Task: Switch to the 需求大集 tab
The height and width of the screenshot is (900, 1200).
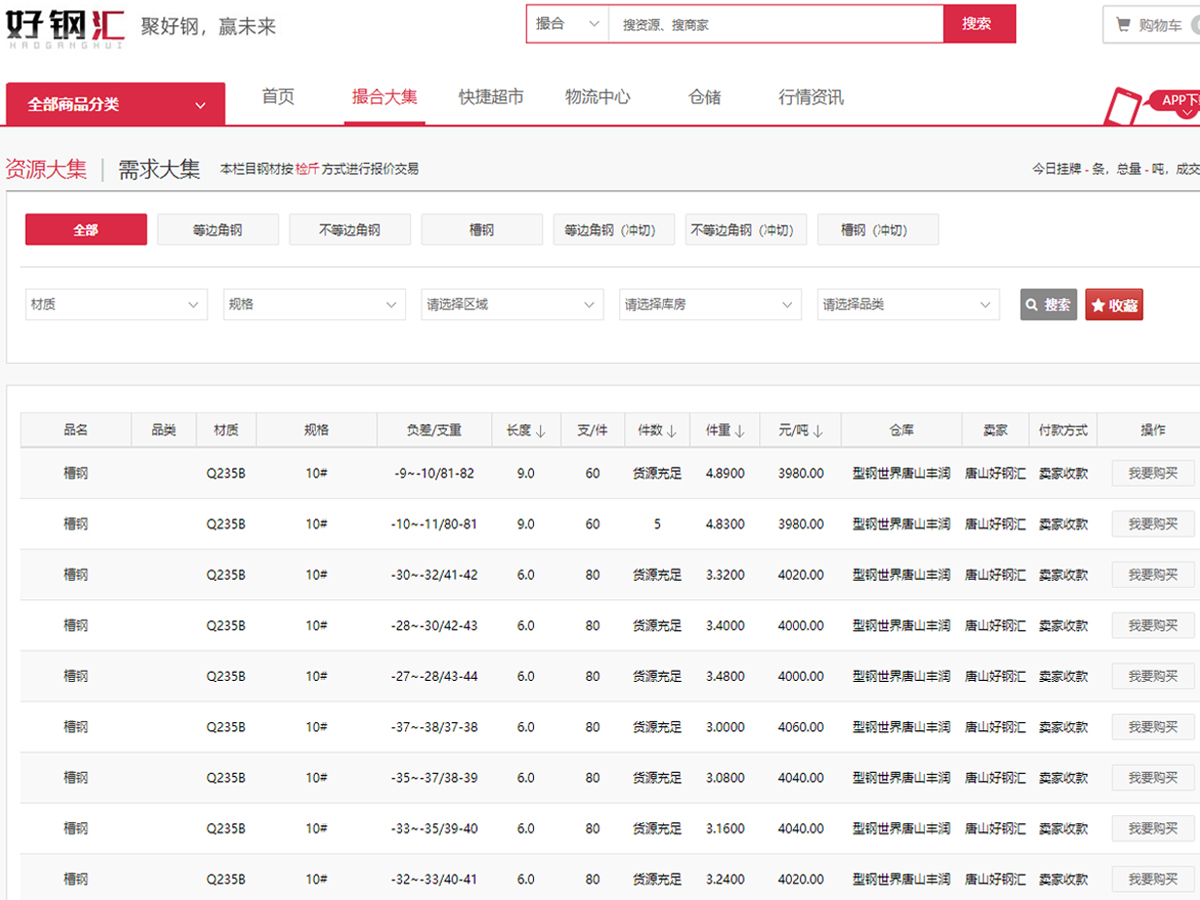Action: click(159, 169)
